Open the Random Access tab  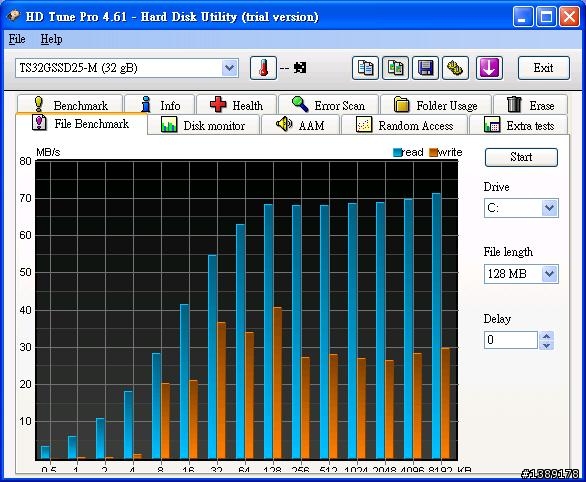point(404,125)
